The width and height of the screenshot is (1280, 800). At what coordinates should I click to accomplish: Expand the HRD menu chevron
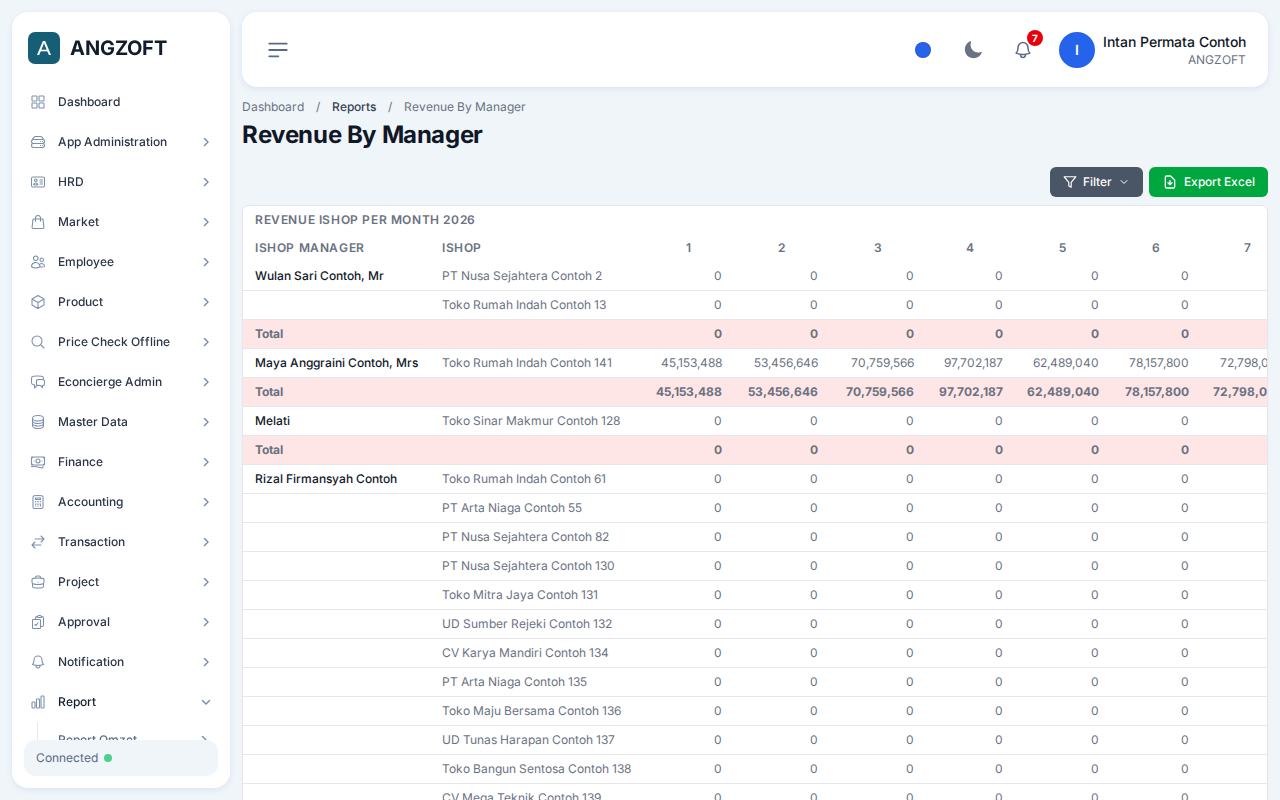(x=206, y=182)
